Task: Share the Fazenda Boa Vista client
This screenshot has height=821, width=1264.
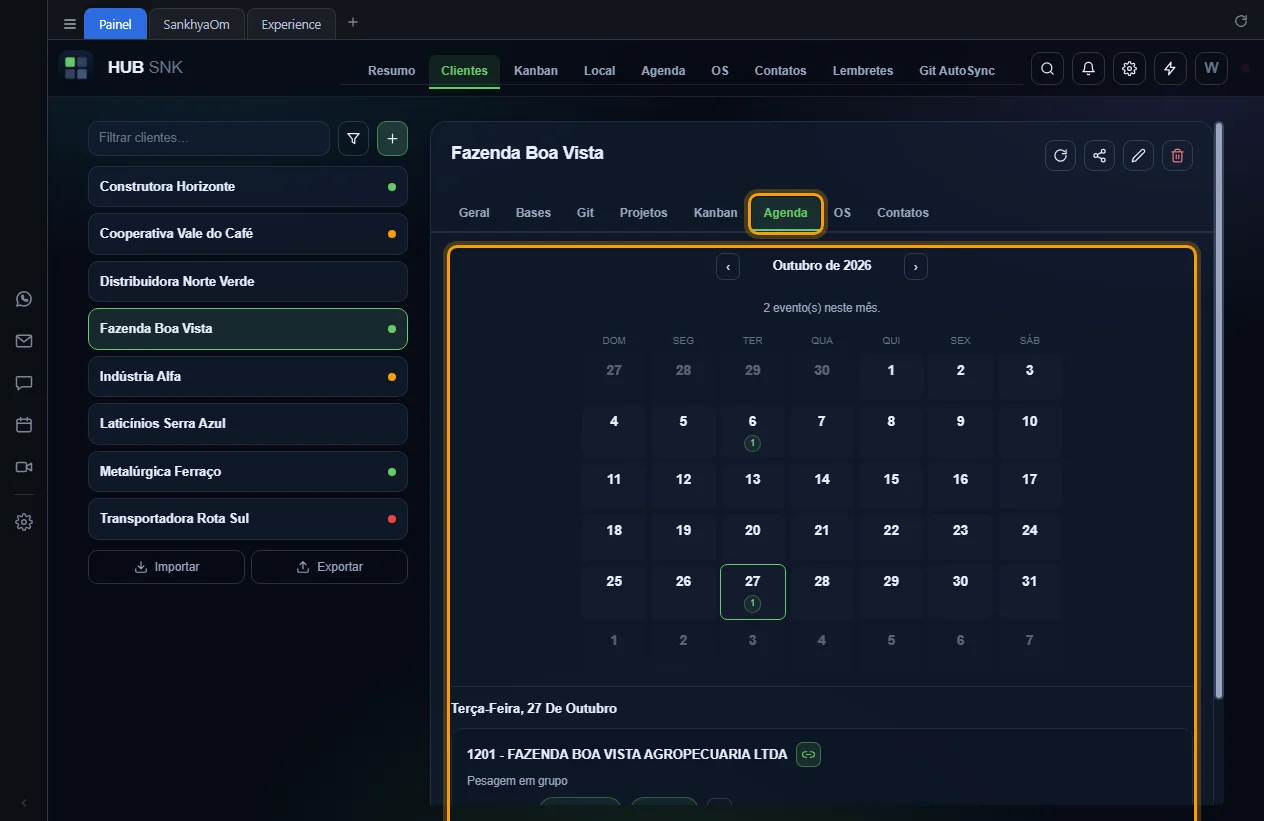Action: [x=1099, y=155]
